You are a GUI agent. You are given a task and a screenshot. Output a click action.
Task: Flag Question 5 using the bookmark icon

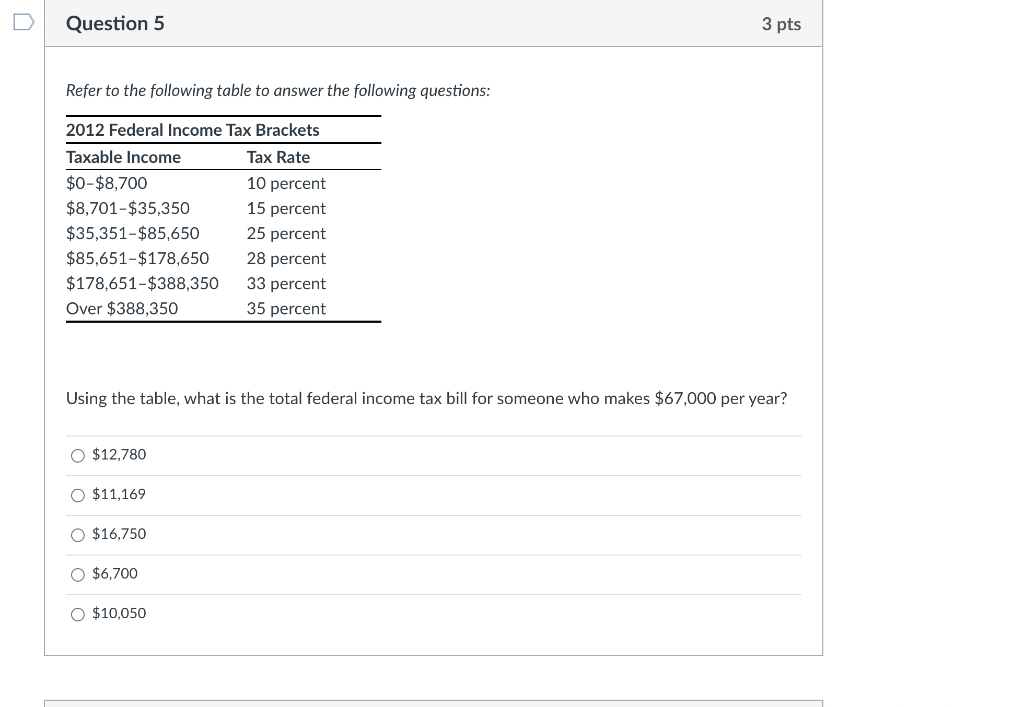click(22, 20)
